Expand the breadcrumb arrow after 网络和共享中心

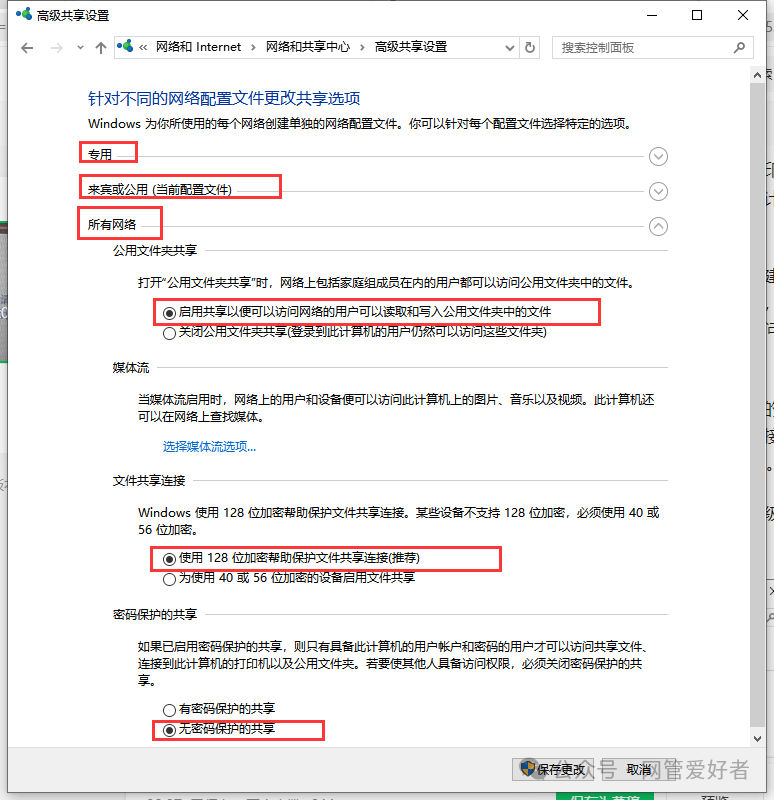click(362, 47)
